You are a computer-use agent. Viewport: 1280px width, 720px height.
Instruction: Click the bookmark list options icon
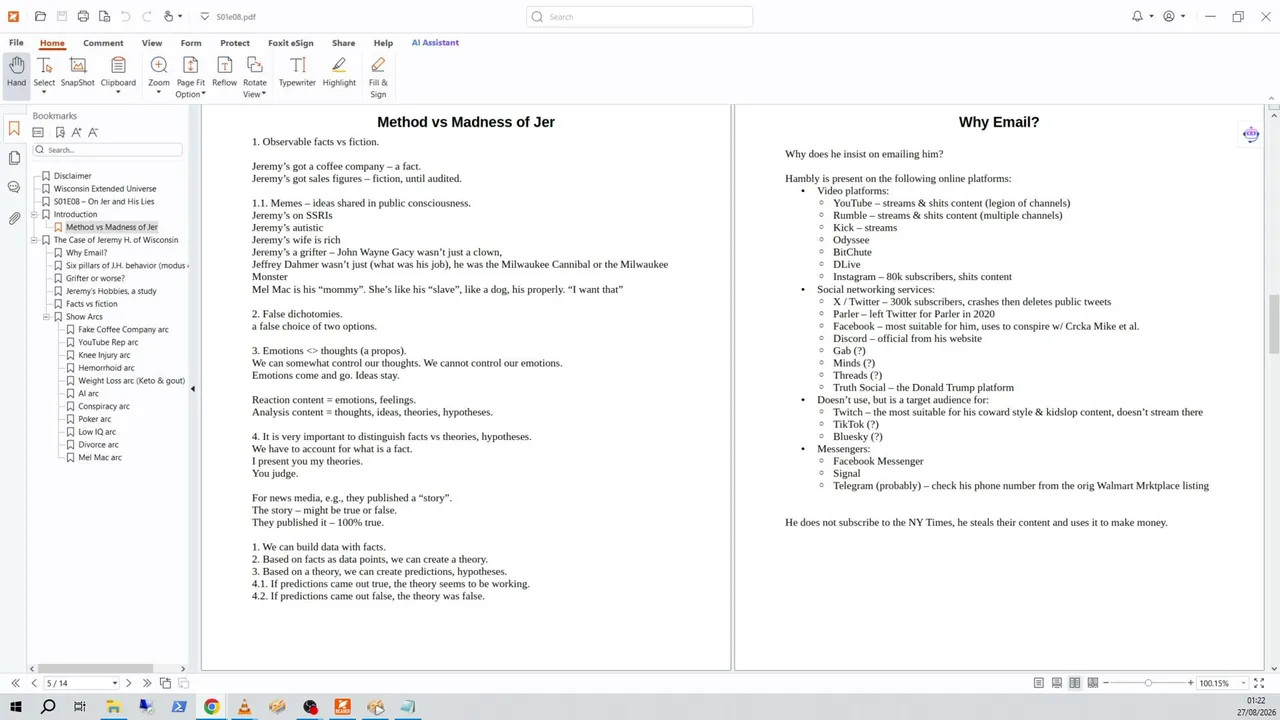click(38, 132)
